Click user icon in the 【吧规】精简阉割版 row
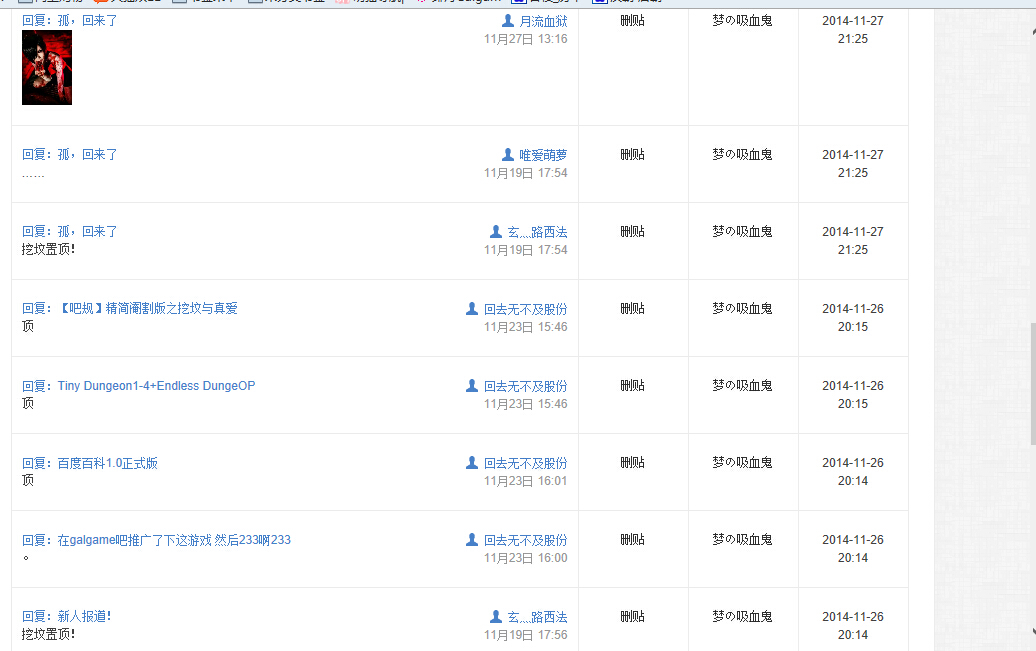 point(472,309)
